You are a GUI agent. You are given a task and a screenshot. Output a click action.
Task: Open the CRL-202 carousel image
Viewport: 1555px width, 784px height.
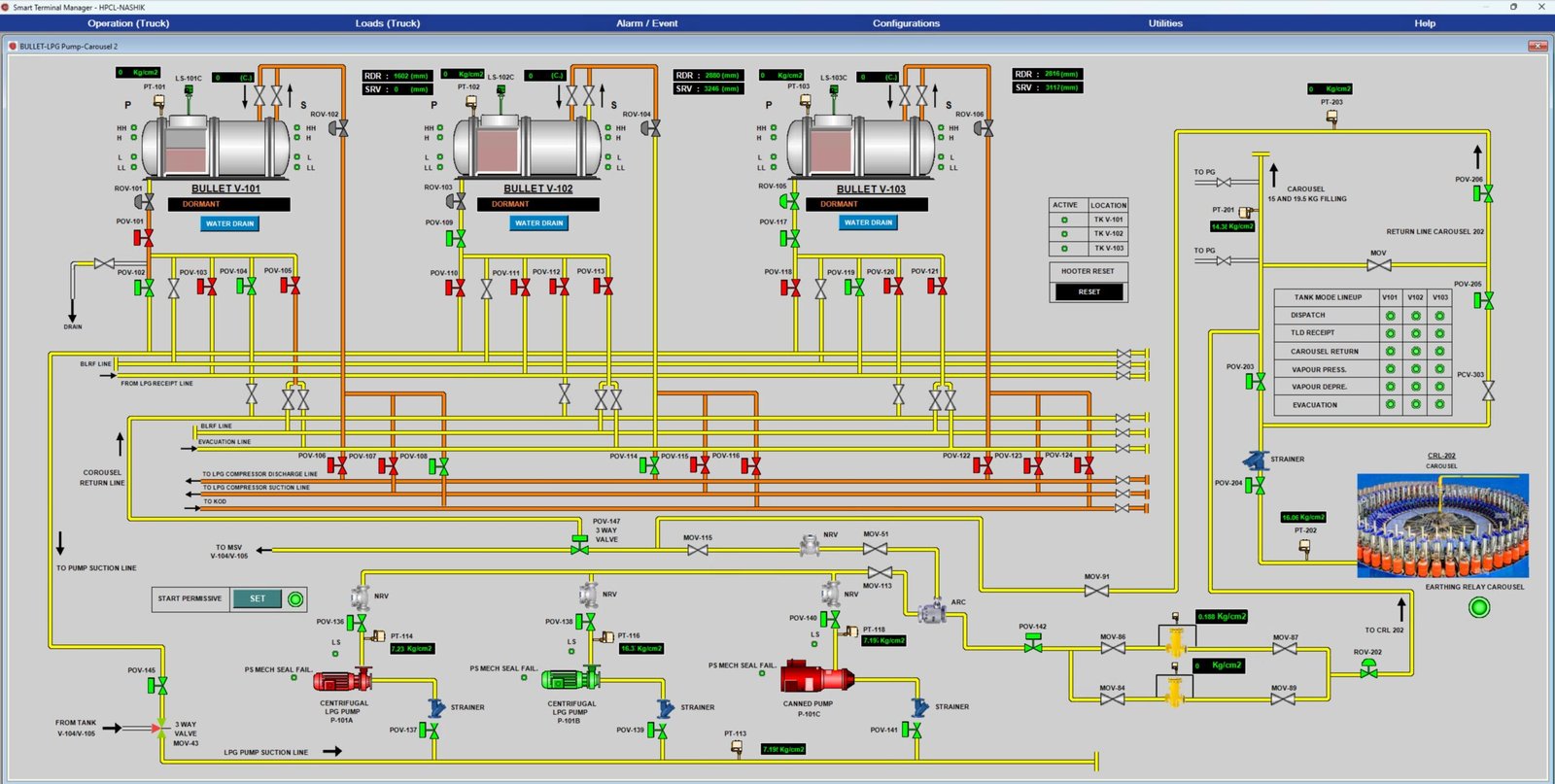click(x=1442, y=526)
